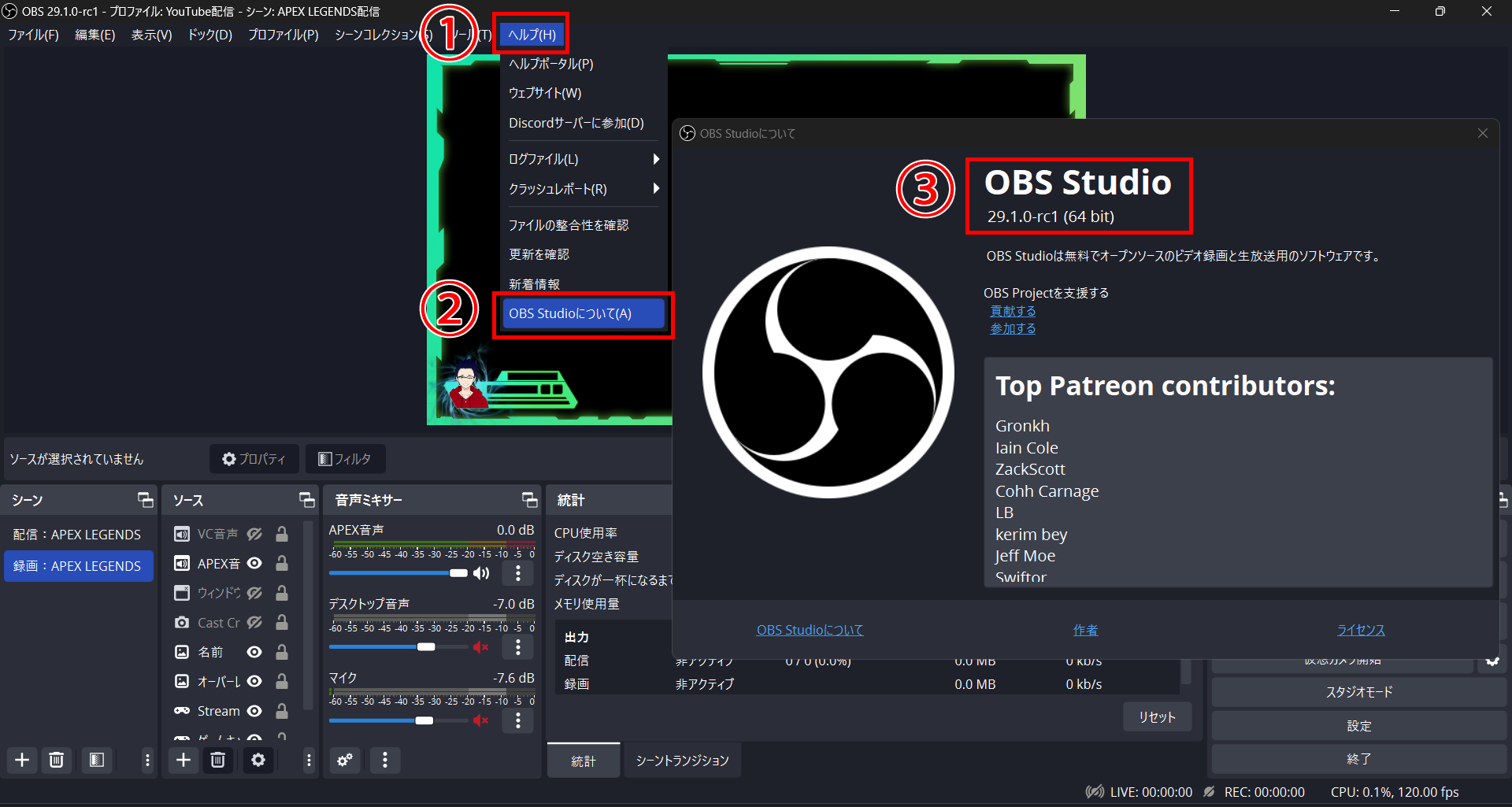
Task: Pop out the ソース dock
Action: [307, 500]
